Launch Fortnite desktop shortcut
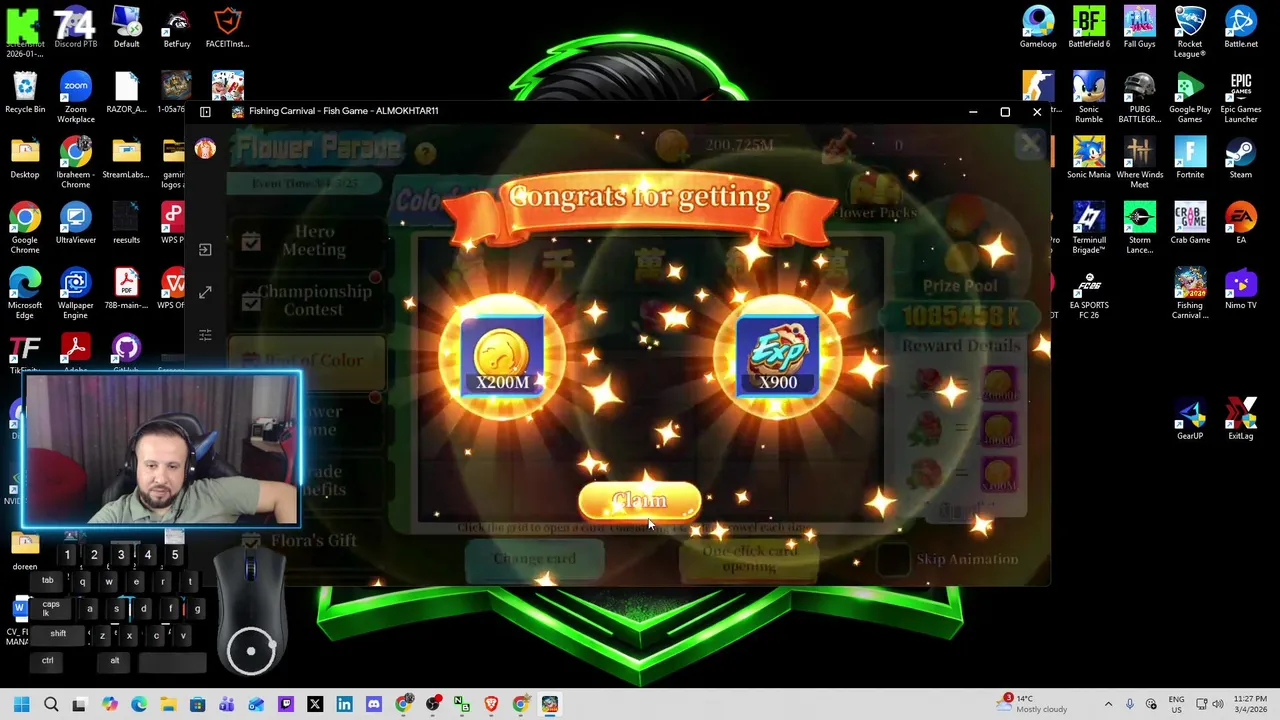 (x=1190, y=158)
